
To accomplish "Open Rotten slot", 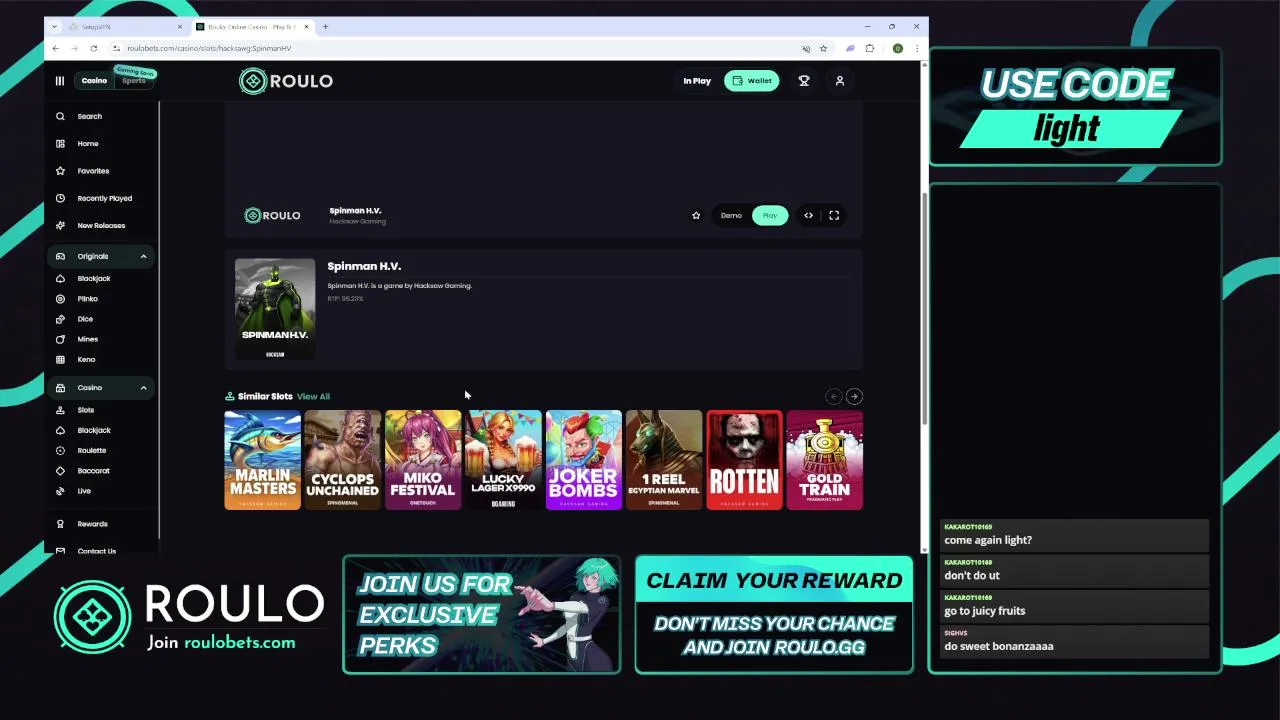I will [x=744, y=460].
